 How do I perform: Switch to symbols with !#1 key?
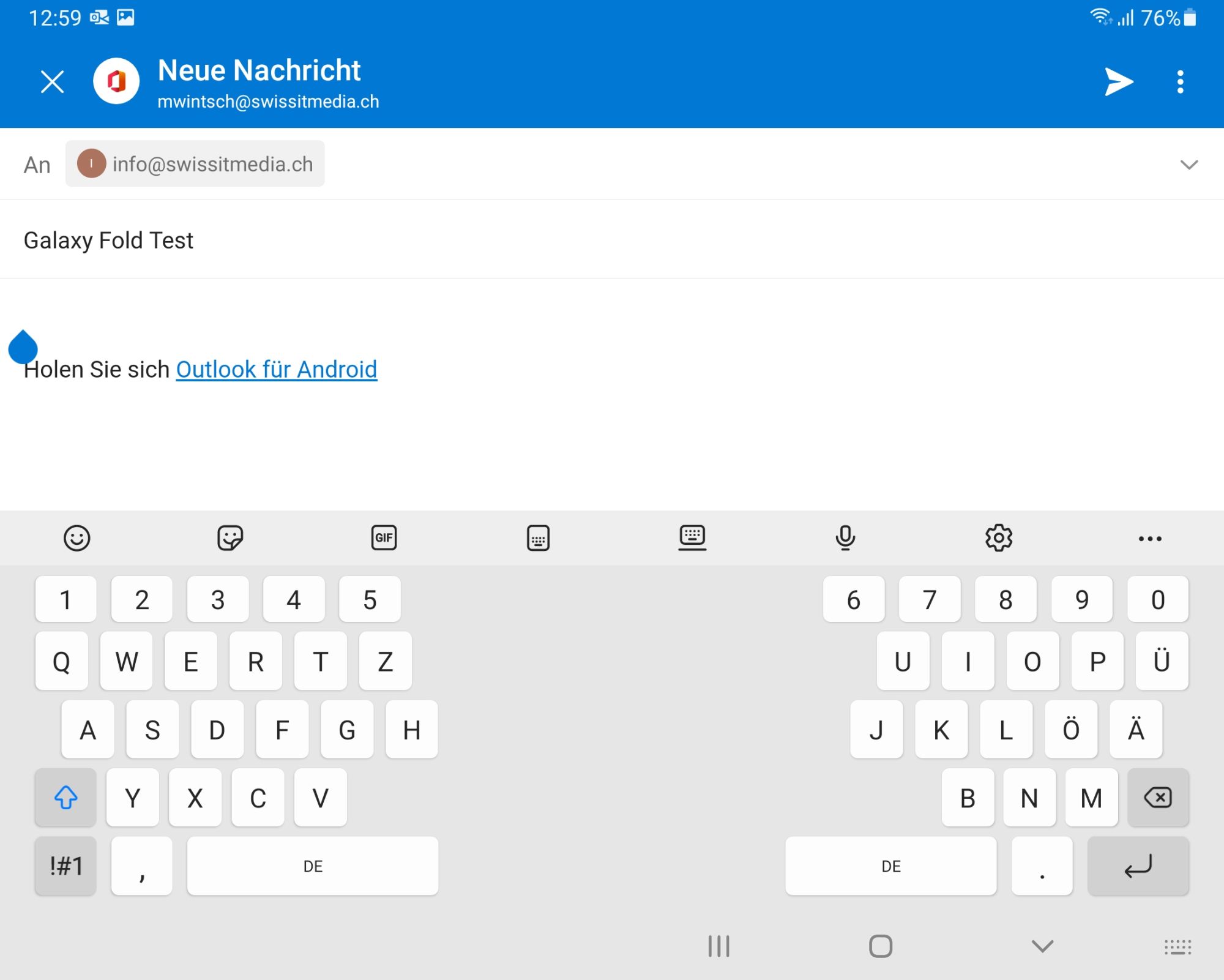pyautogui.click(x=65, y=866)
